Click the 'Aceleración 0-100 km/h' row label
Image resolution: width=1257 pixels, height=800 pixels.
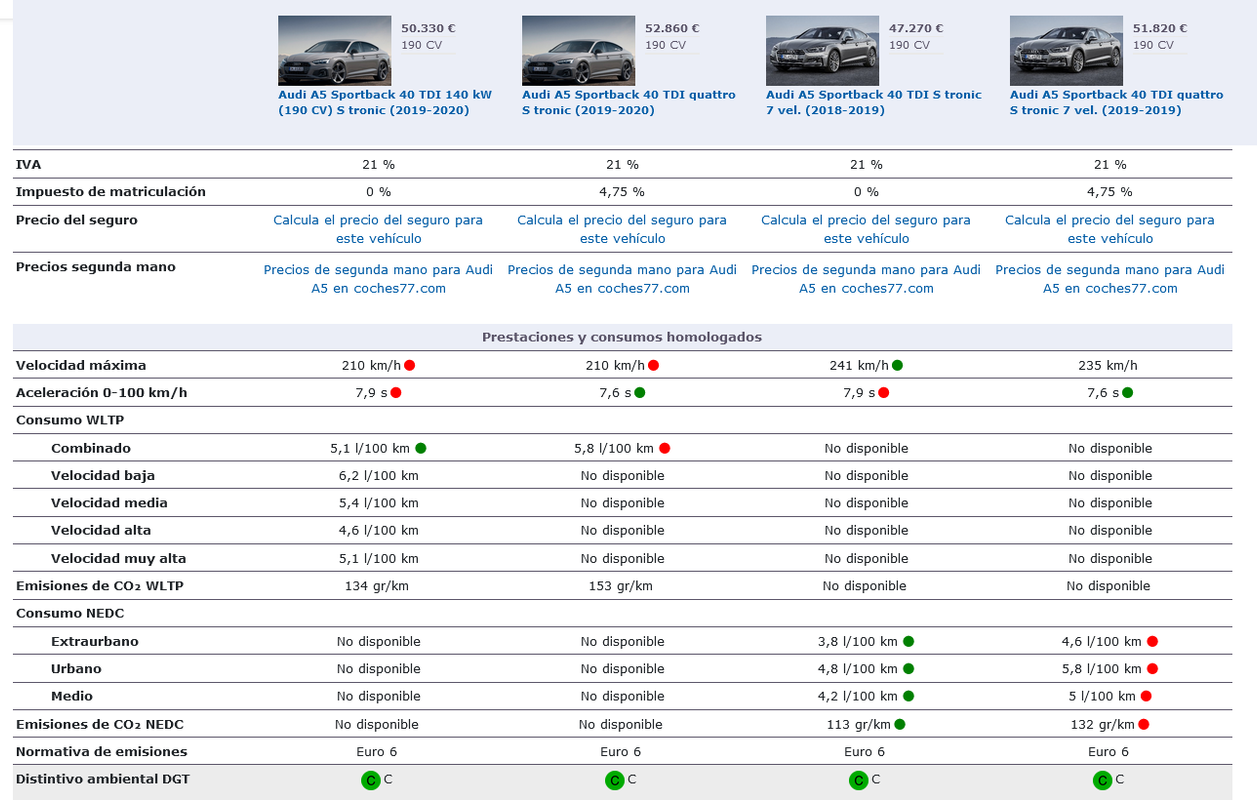tap(102, 393)
